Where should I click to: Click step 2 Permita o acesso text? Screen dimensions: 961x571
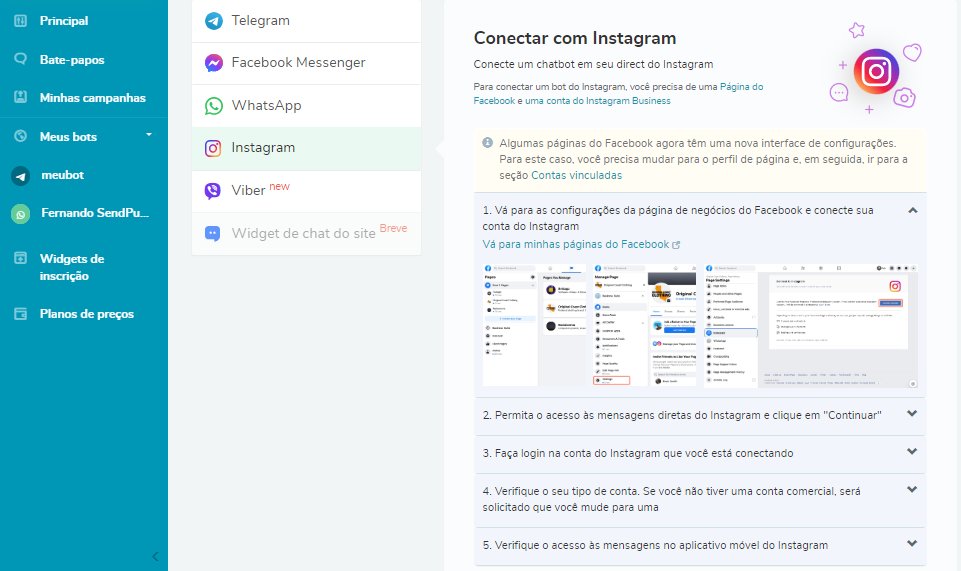click(682, 415)
